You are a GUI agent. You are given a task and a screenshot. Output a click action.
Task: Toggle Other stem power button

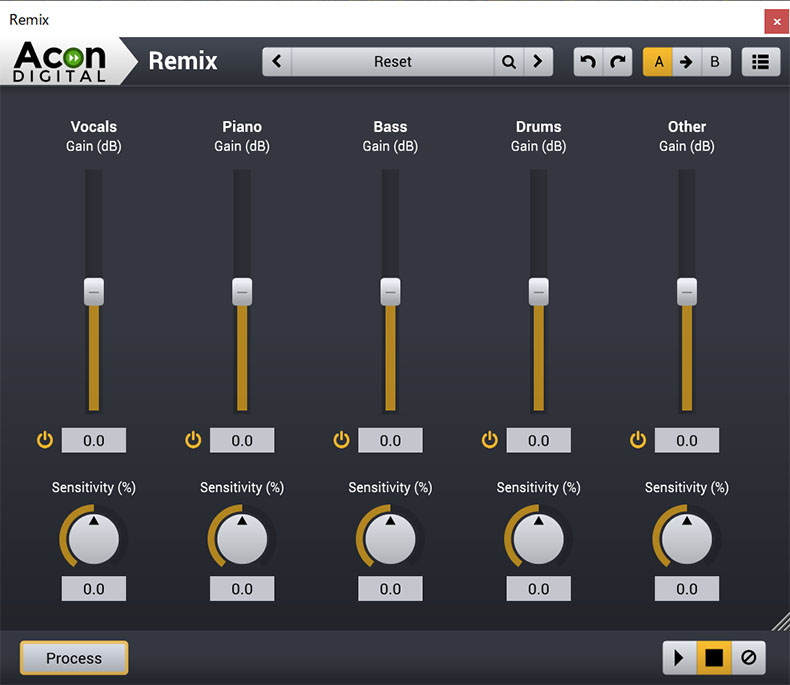(x=638, y=440)
